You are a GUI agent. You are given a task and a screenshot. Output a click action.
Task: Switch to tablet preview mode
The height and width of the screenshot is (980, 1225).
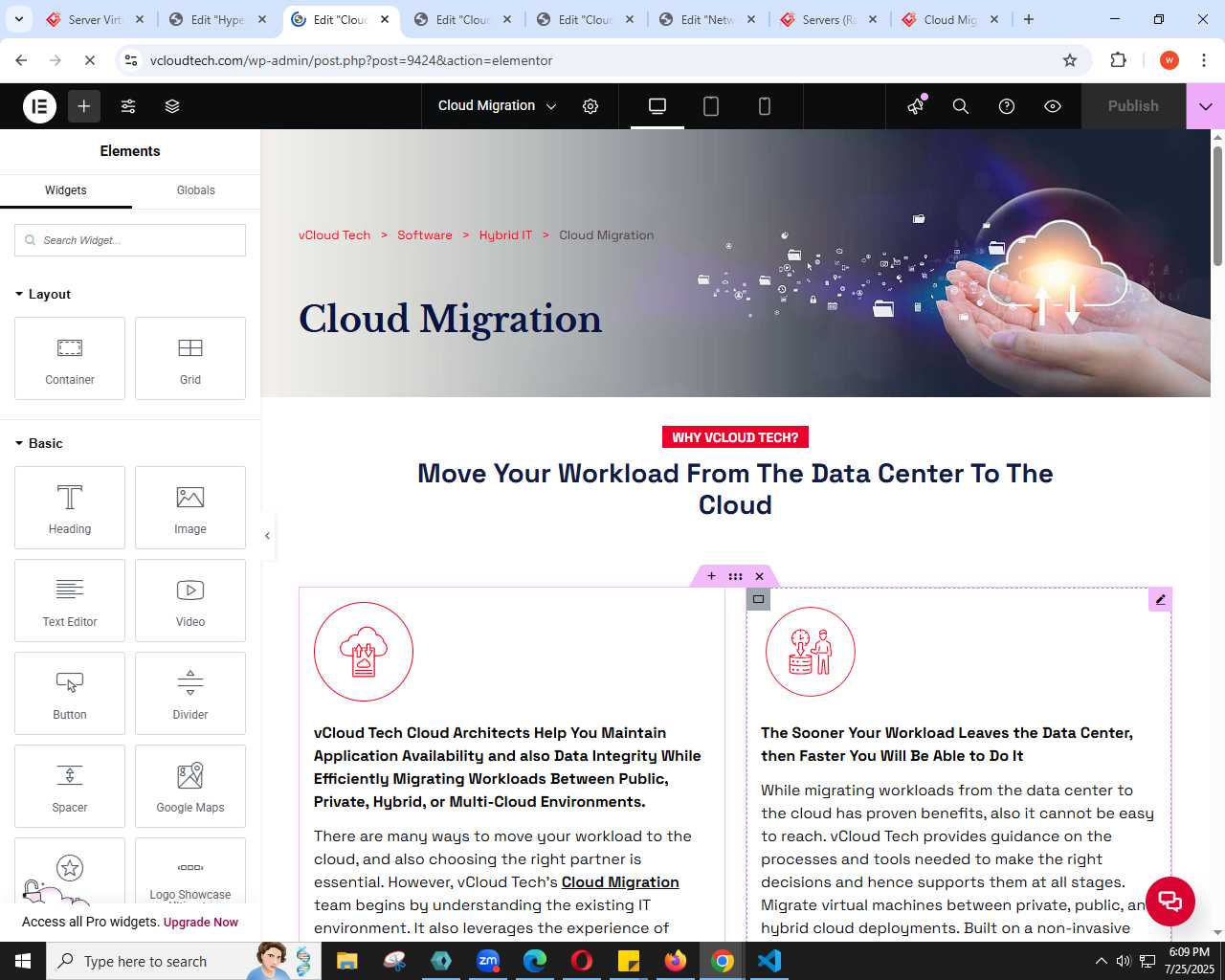coord(711,106)
